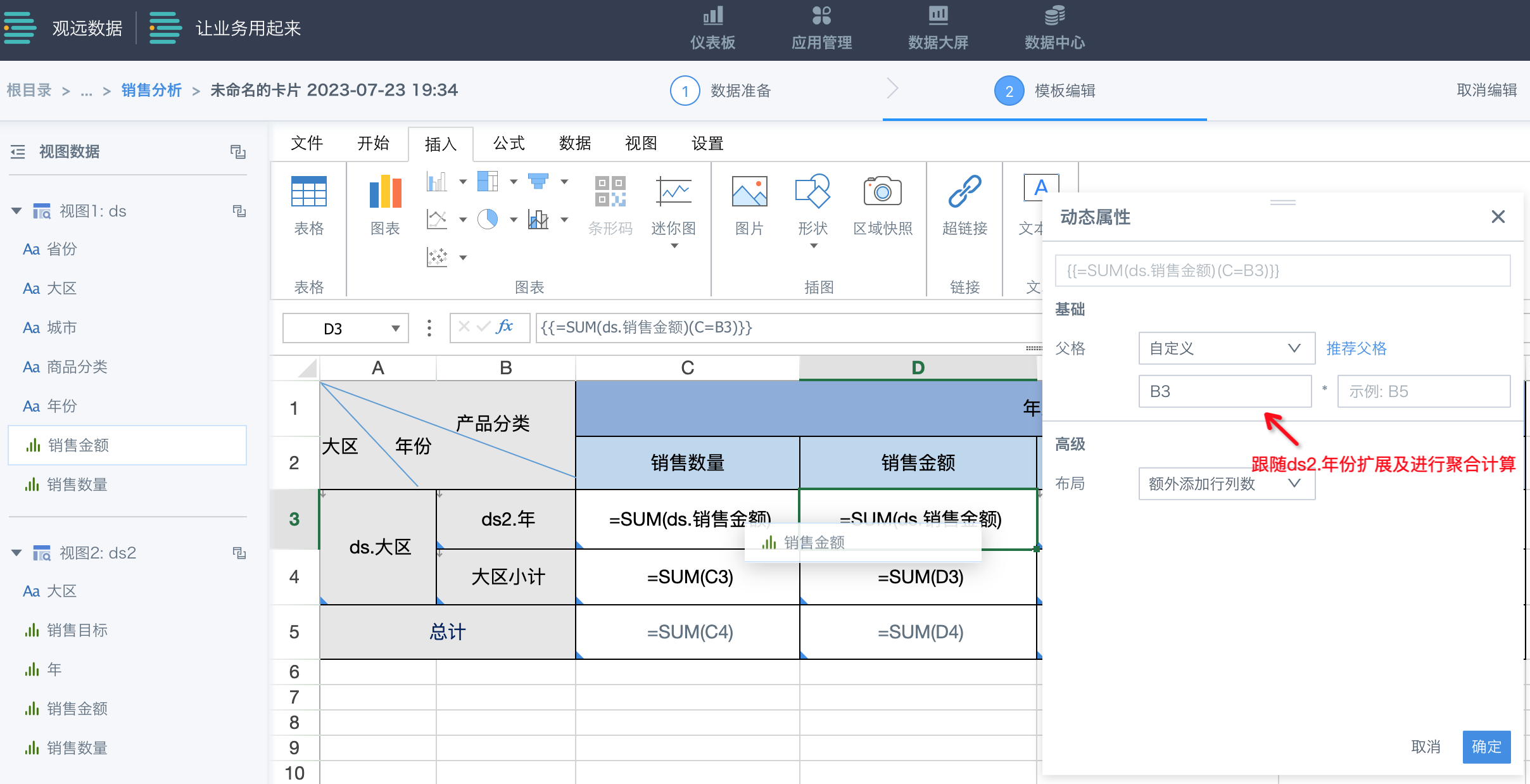
Task: Click copy icon beside 视图1: ds
Action: [239, 211]
